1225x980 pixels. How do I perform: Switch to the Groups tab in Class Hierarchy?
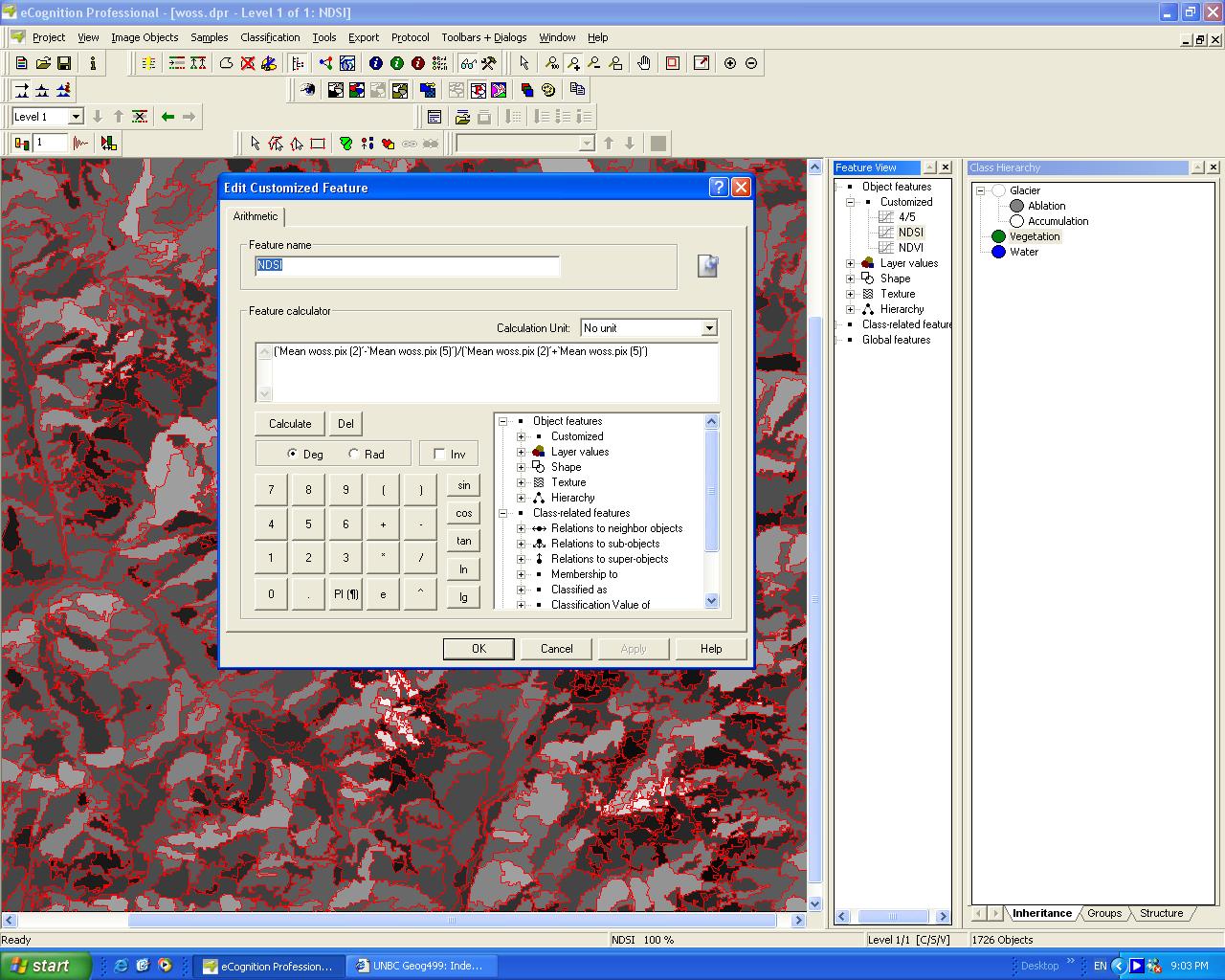[1104, 913]
